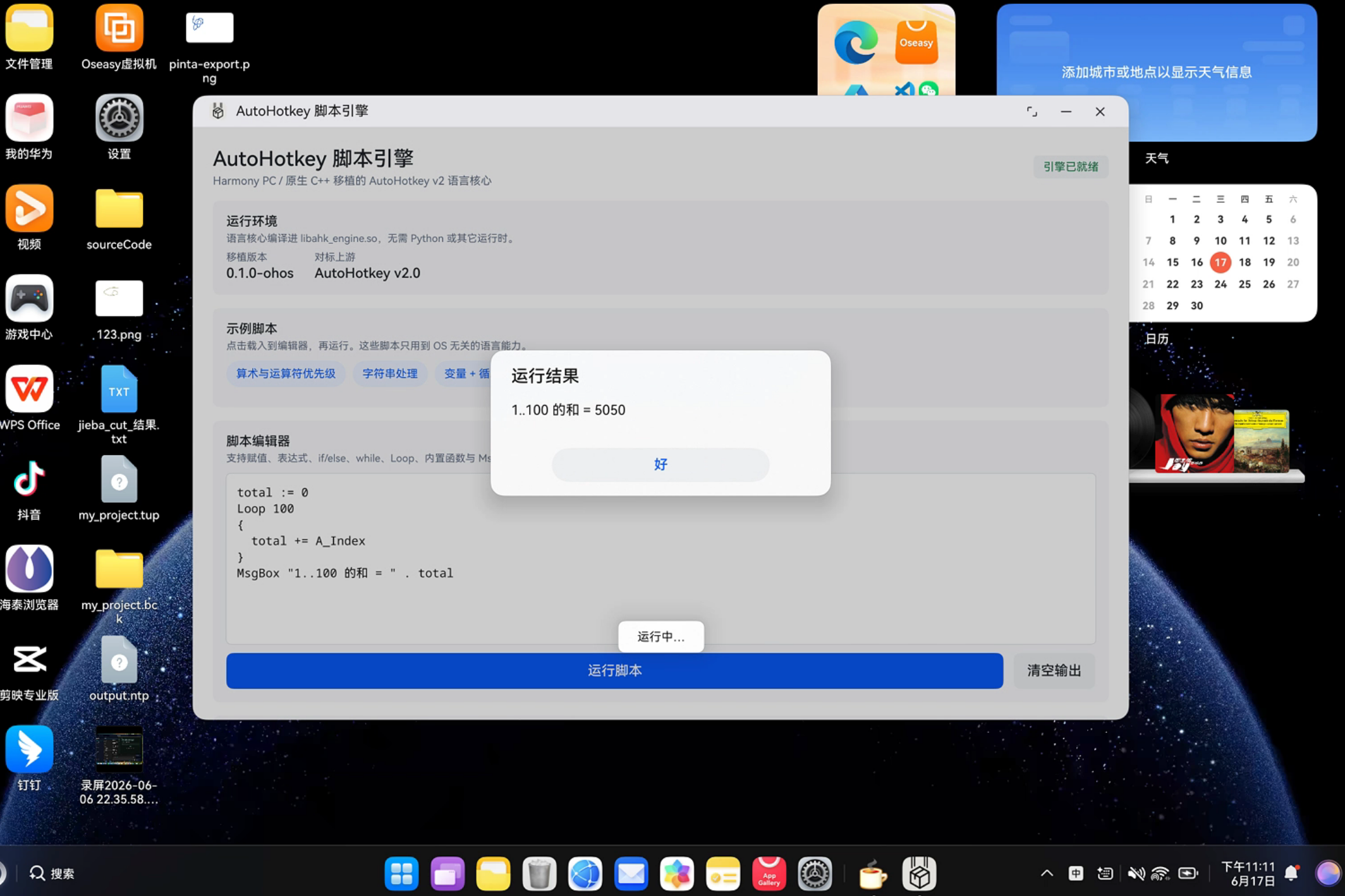Load the 字符串处理 sample script

coord(390,373)
